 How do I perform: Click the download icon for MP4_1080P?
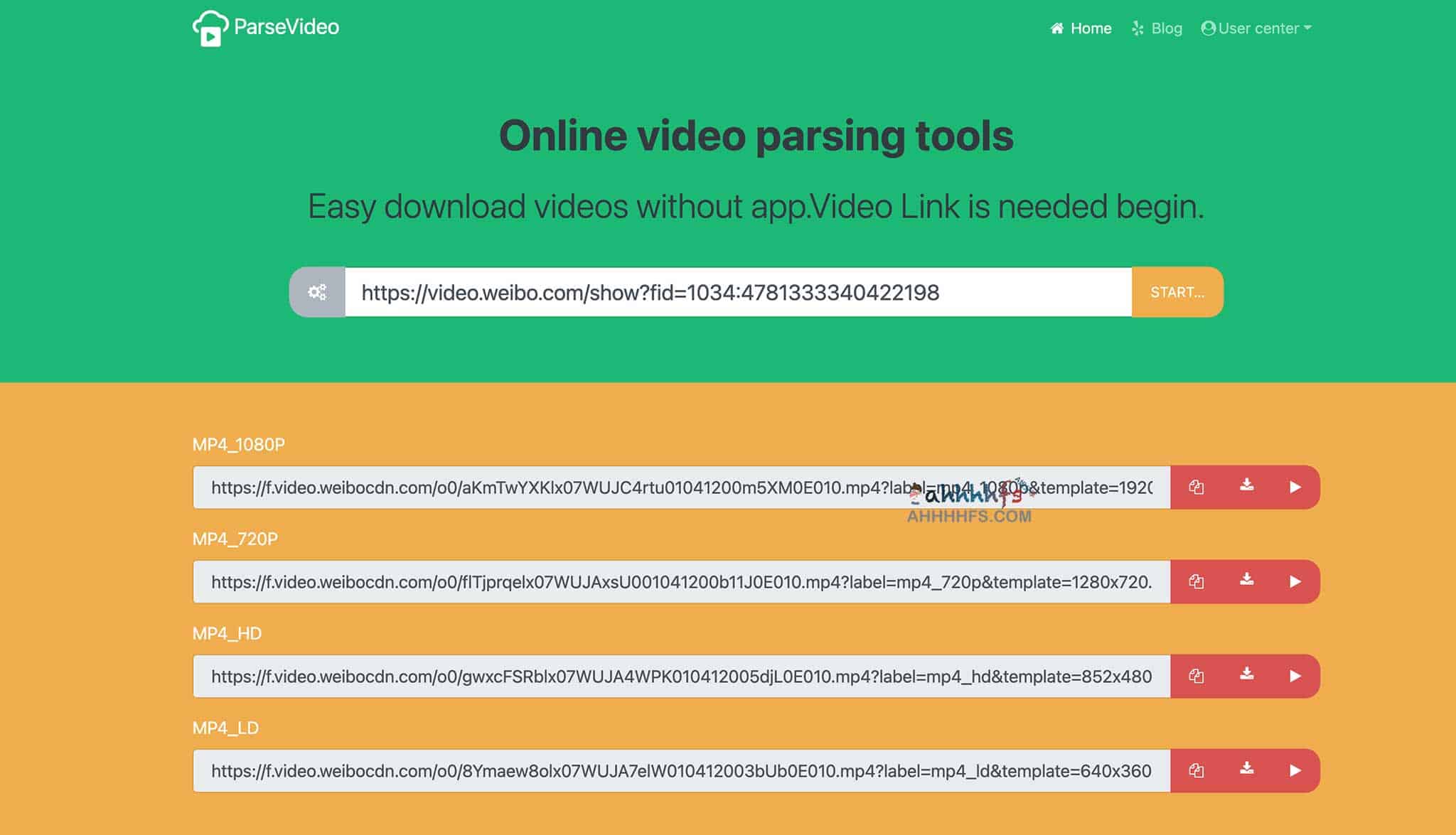coord(1245,486)
